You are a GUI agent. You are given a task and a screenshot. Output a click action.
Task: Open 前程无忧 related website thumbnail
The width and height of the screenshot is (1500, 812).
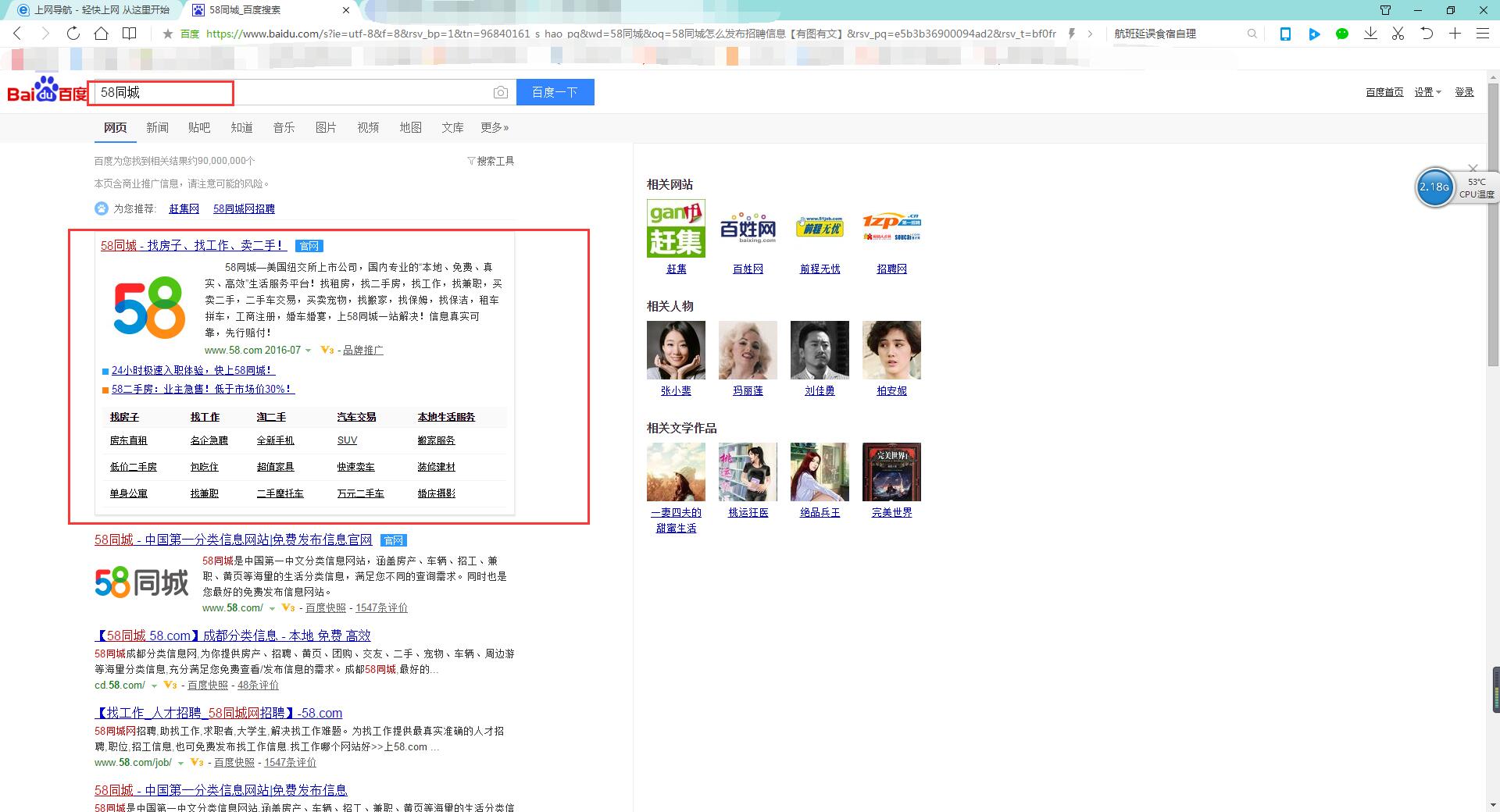click(x=820, y=228)
